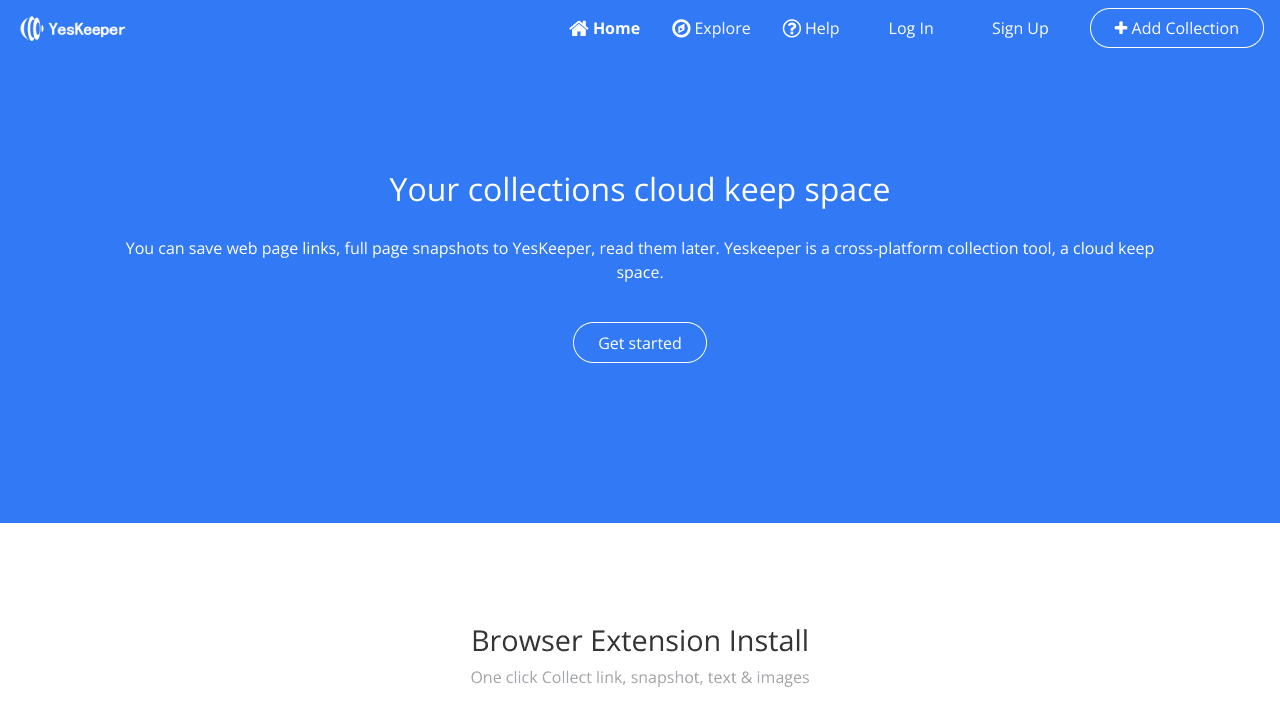Open the Help menu item

point(822,29)
